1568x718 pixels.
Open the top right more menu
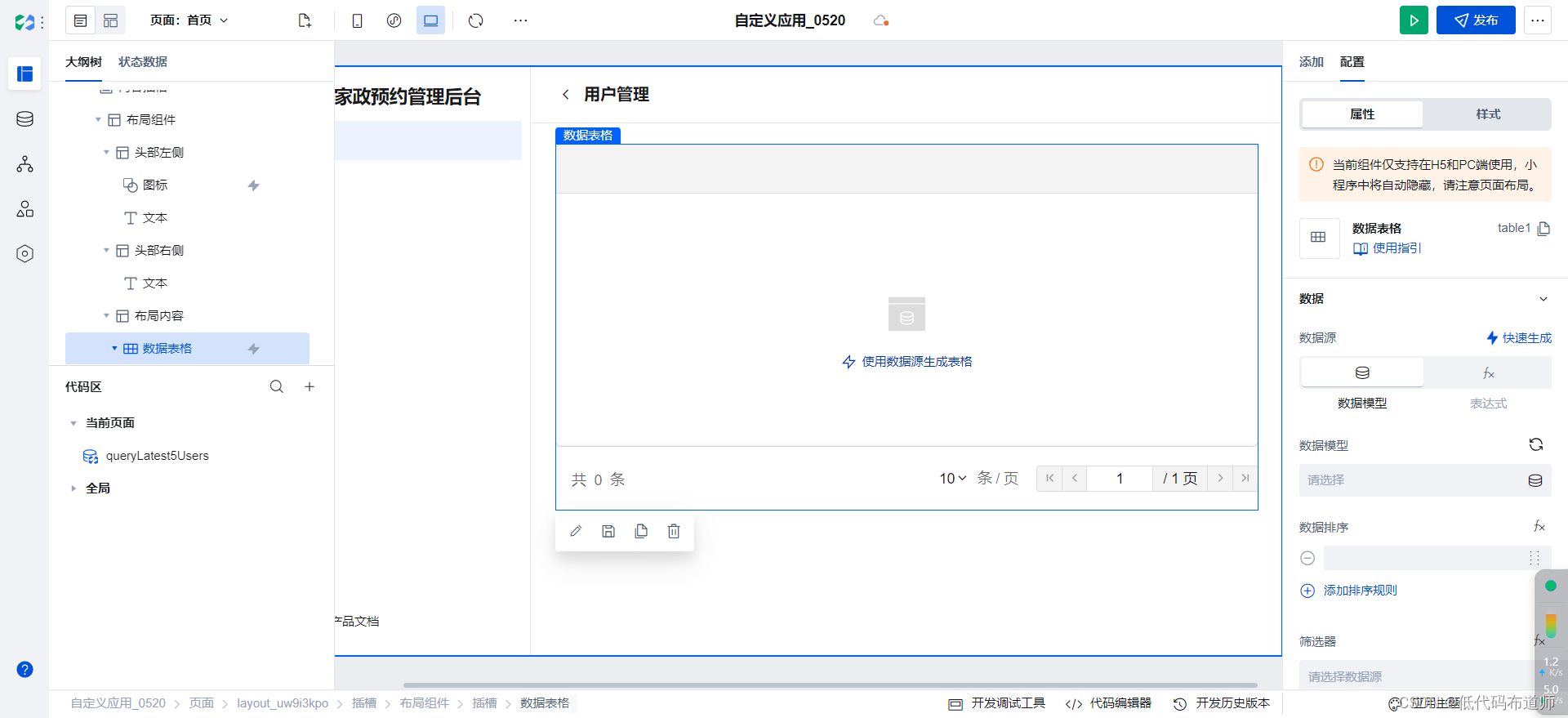pos(1538,20)
